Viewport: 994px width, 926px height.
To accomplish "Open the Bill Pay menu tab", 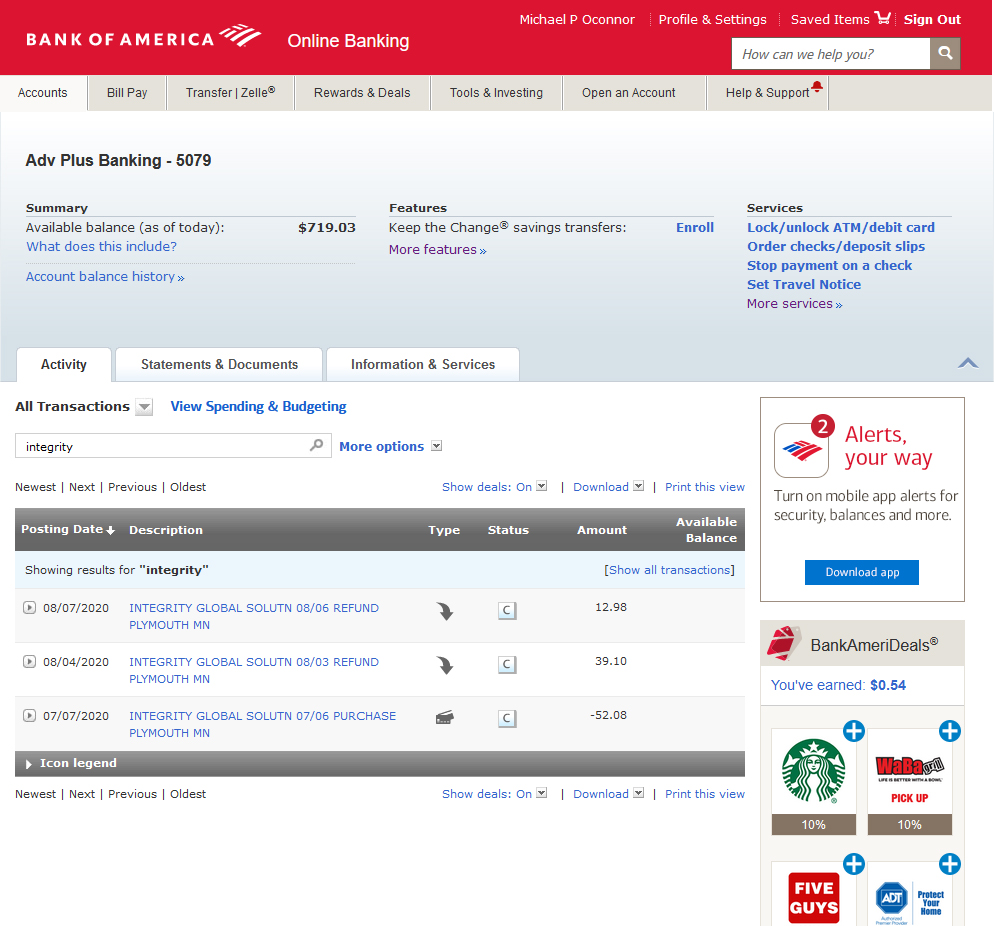I will point(127,93).
